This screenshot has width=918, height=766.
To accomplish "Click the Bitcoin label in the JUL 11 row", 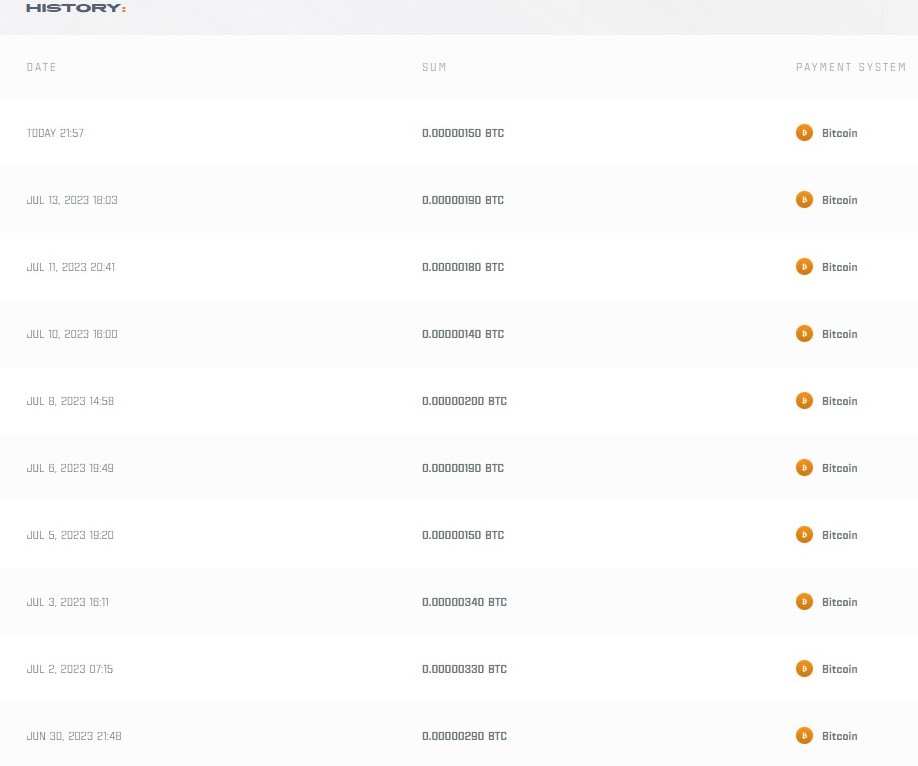I will [x=840, y=267].
